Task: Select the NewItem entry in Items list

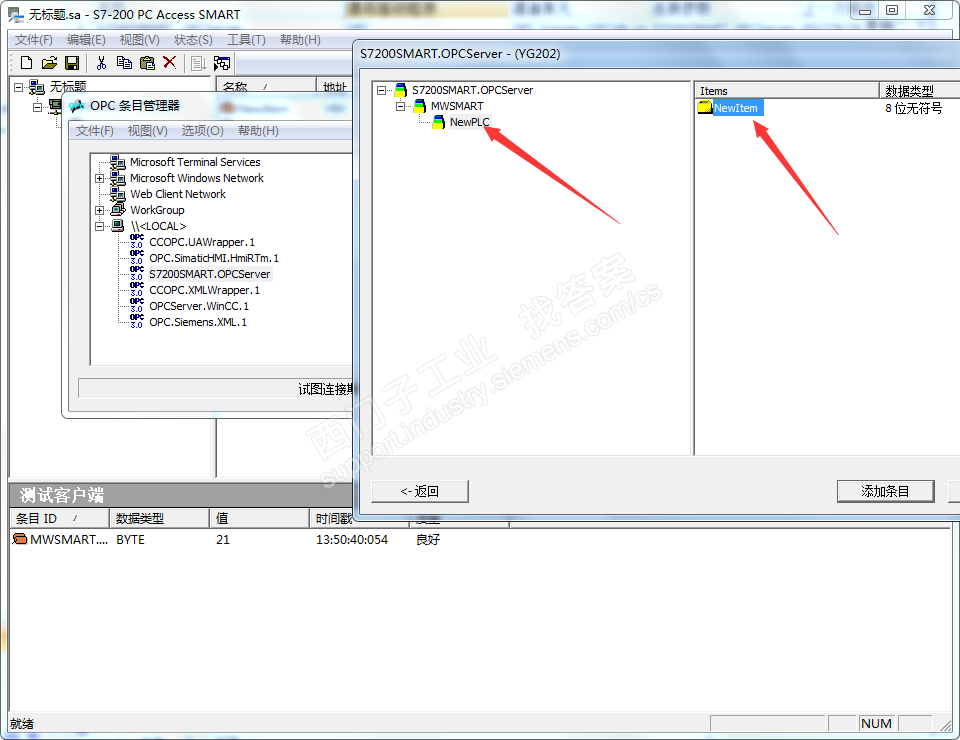Action: 736,108
